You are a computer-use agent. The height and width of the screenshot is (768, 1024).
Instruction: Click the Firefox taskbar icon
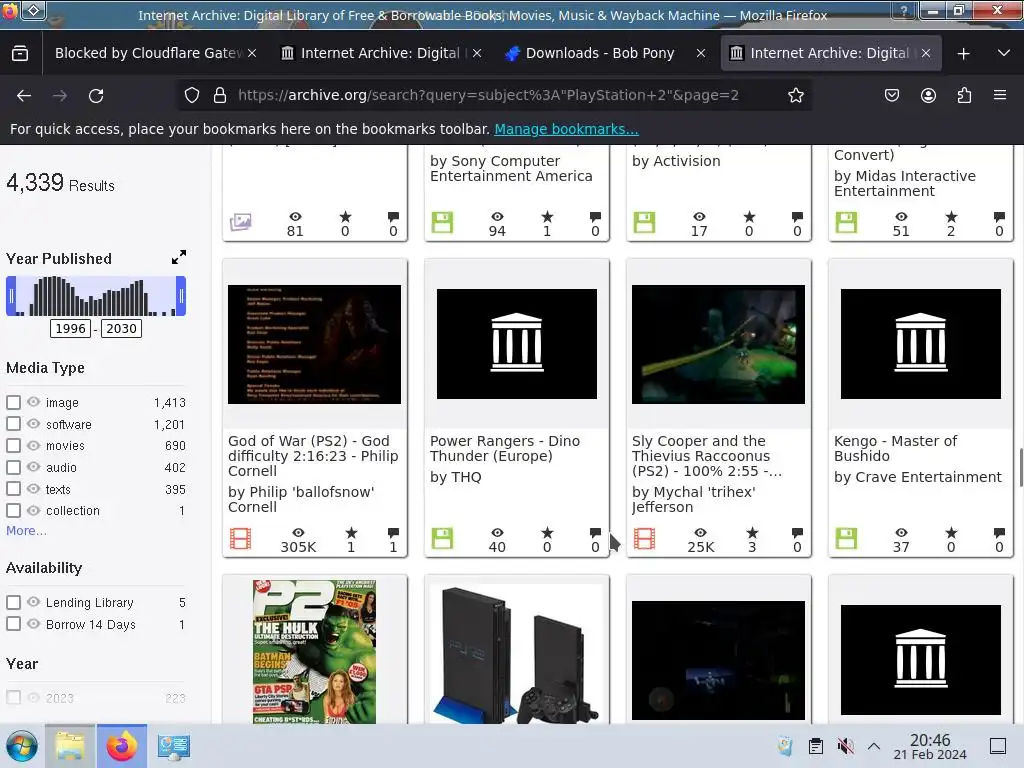tap(121, 746)
